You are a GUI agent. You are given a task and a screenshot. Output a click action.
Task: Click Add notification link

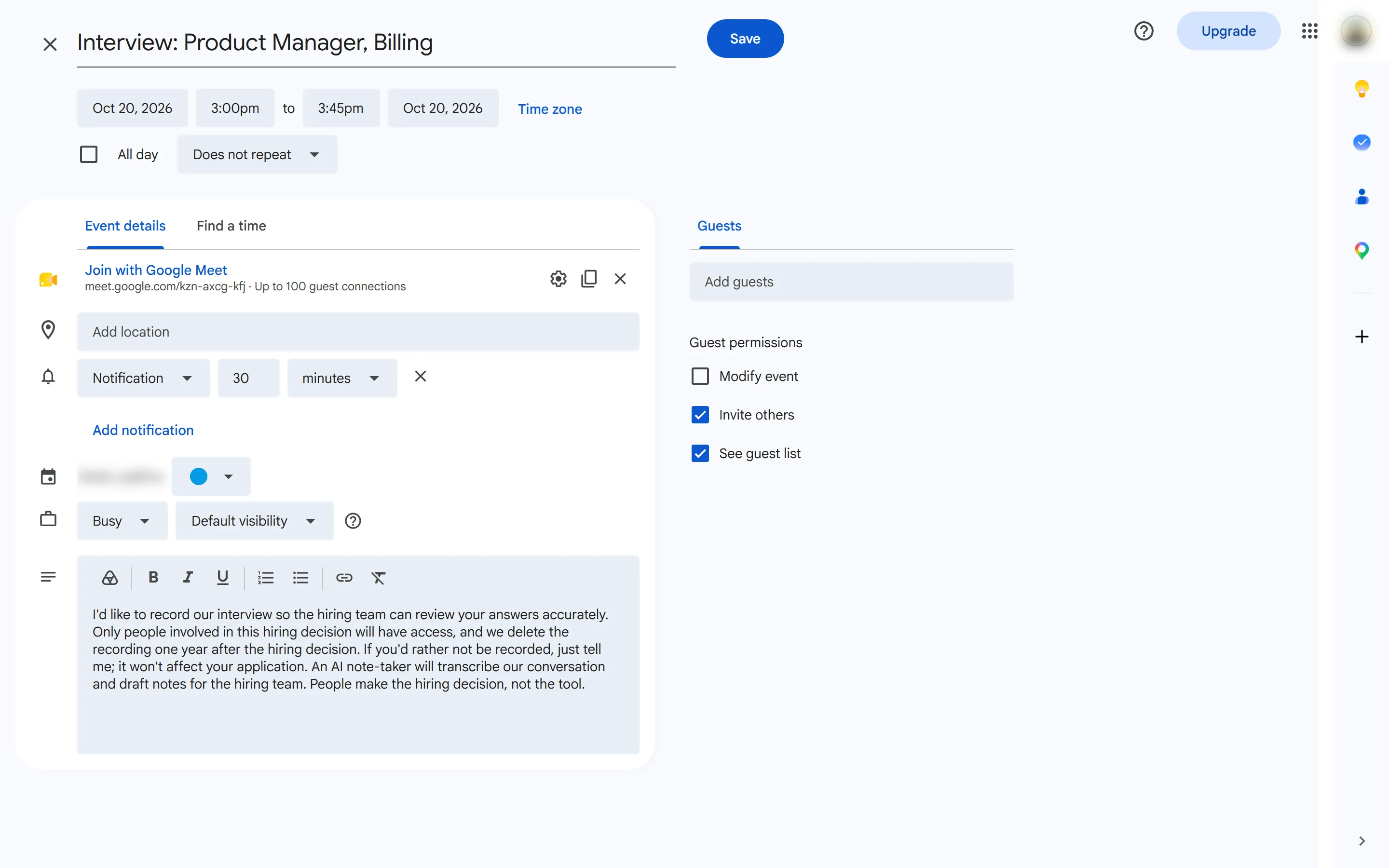coord(144,430)
